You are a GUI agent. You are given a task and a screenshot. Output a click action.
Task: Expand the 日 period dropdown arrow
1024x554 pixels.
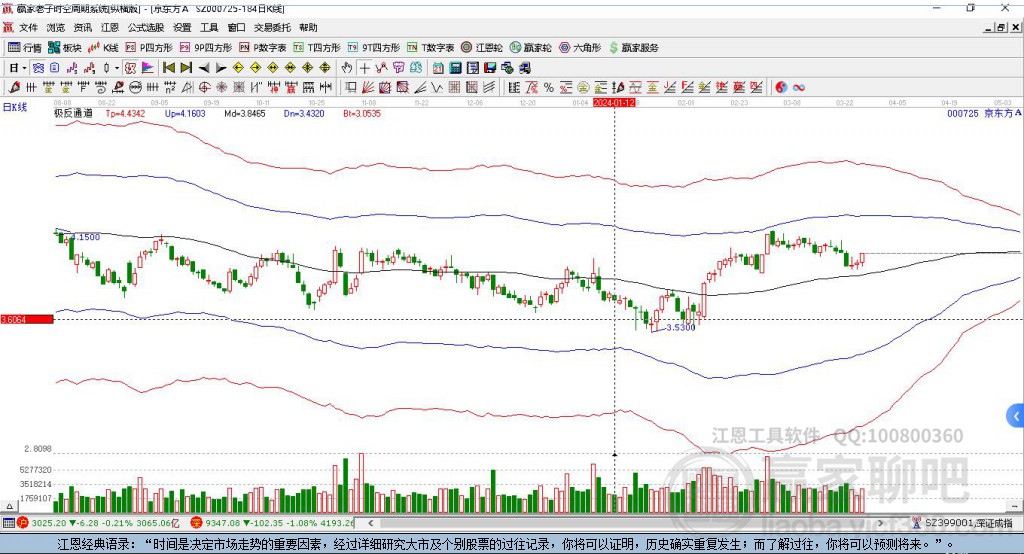[24, 68]
